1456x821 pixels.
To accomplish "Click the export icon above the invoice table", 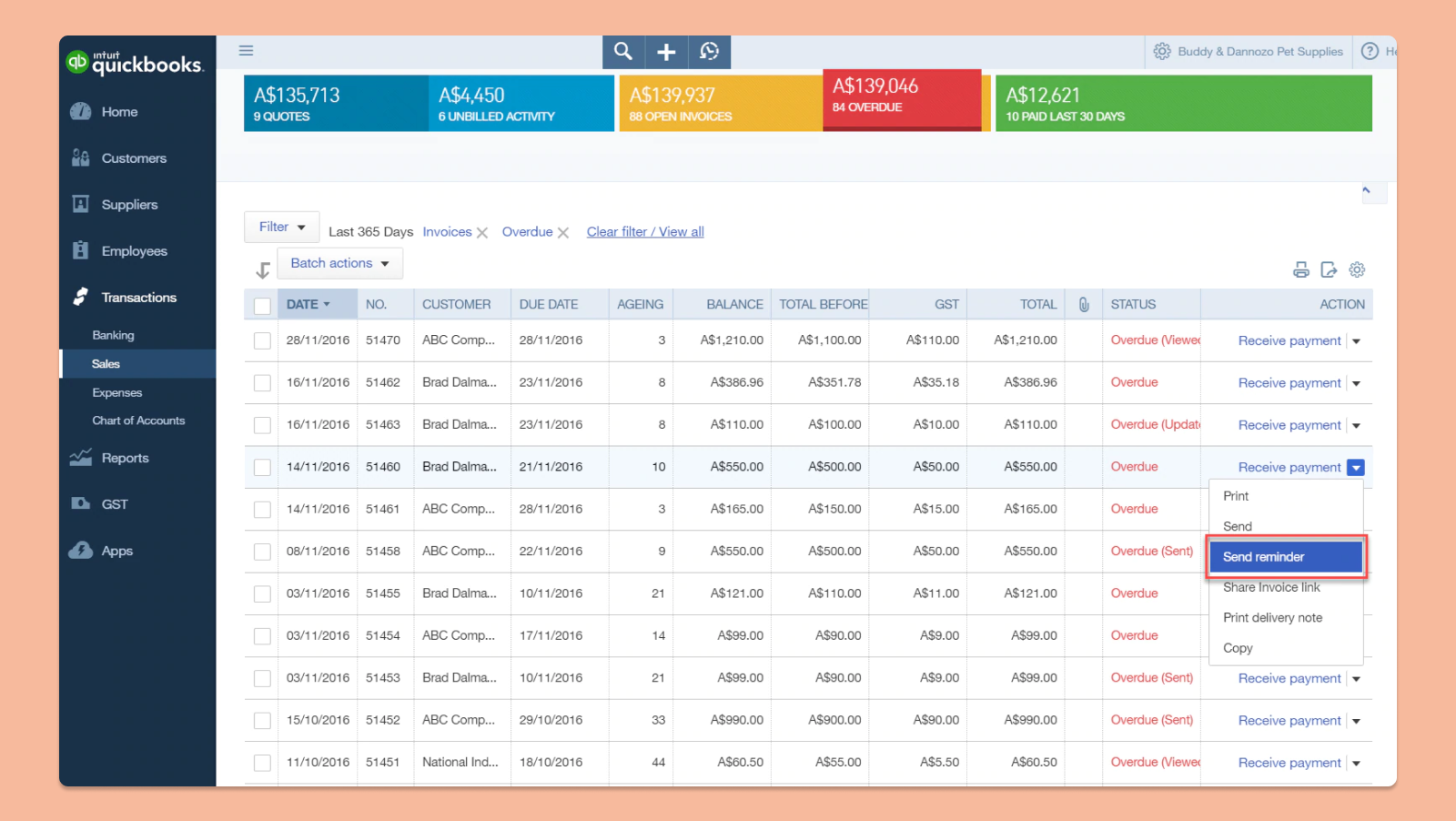I will (1330, 269).
